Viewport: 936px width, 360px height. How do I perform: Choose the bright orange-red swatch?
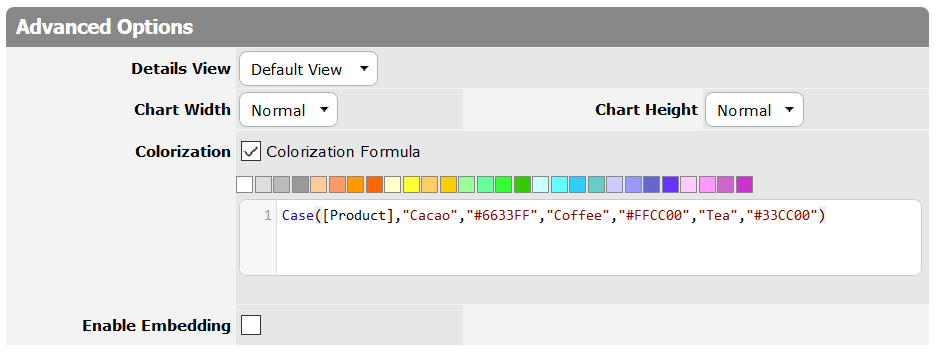(374, 184)
